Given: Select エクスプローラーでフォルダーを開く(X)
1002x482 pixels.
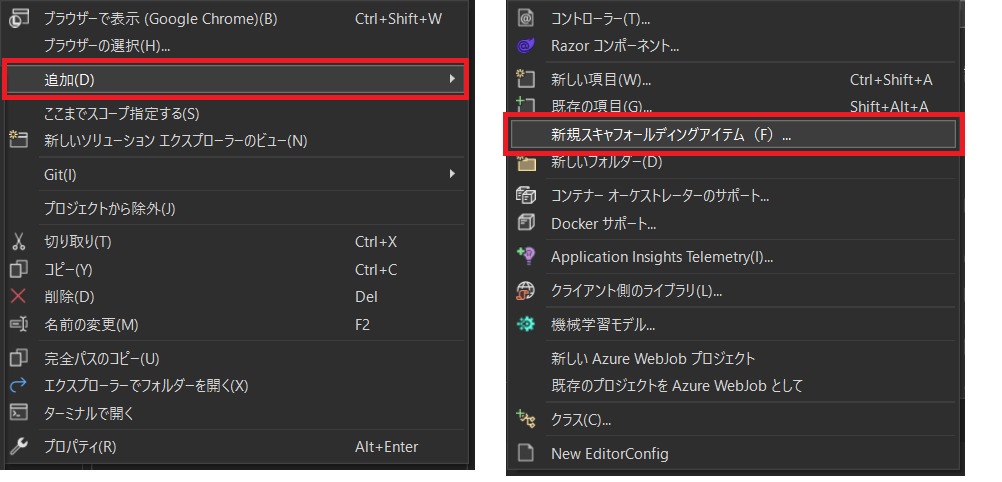Looking at the screenshot, I should (146, 385).
